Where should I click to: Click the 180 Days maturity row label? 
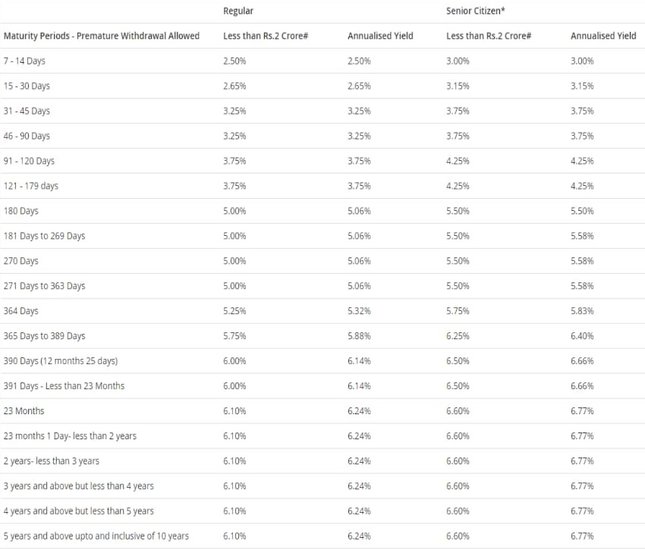click(x=21, y=211)
